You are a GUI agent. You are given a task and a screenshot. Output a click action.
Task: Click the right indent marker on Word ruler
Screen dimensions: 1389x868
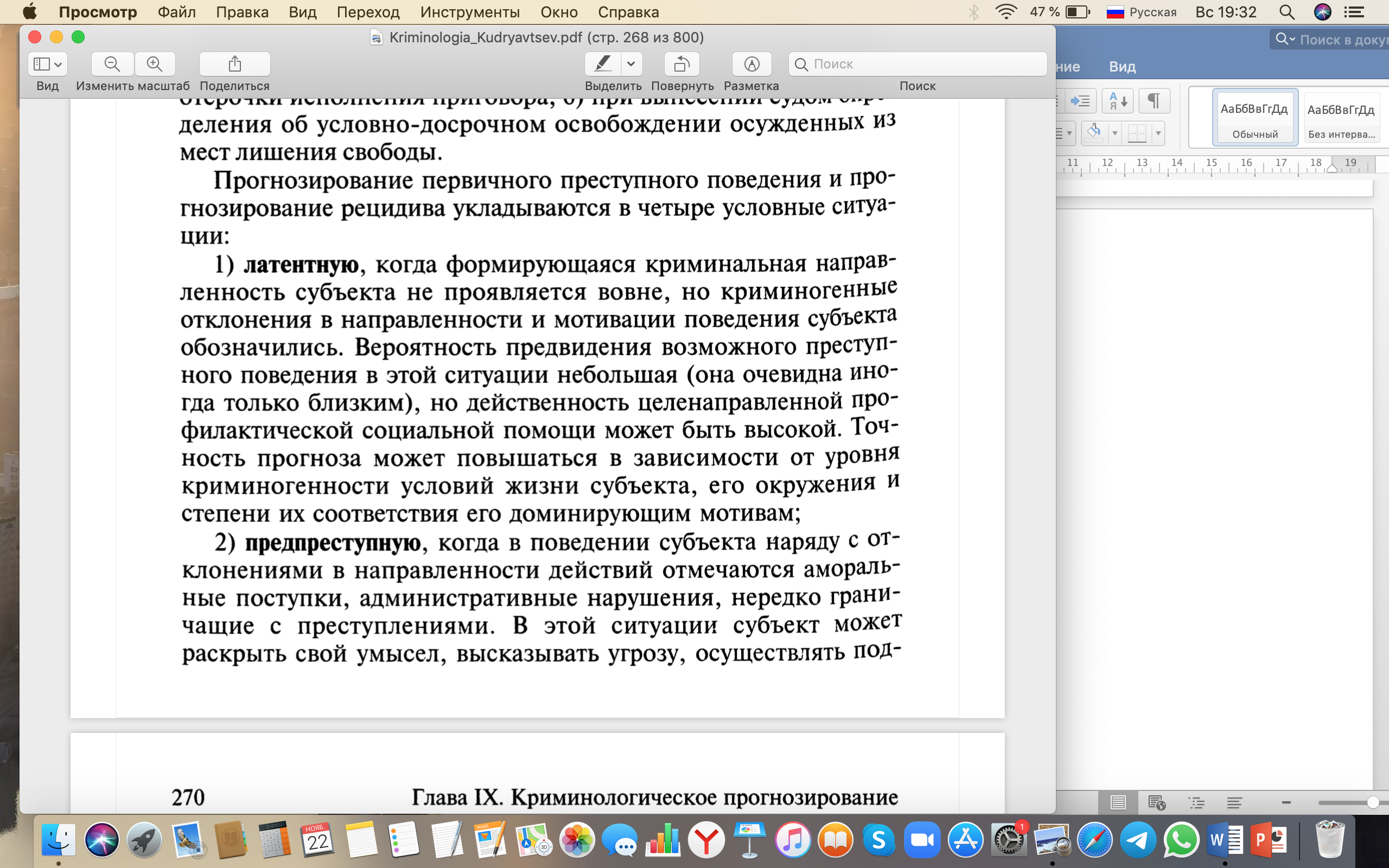coord(1332,168)
